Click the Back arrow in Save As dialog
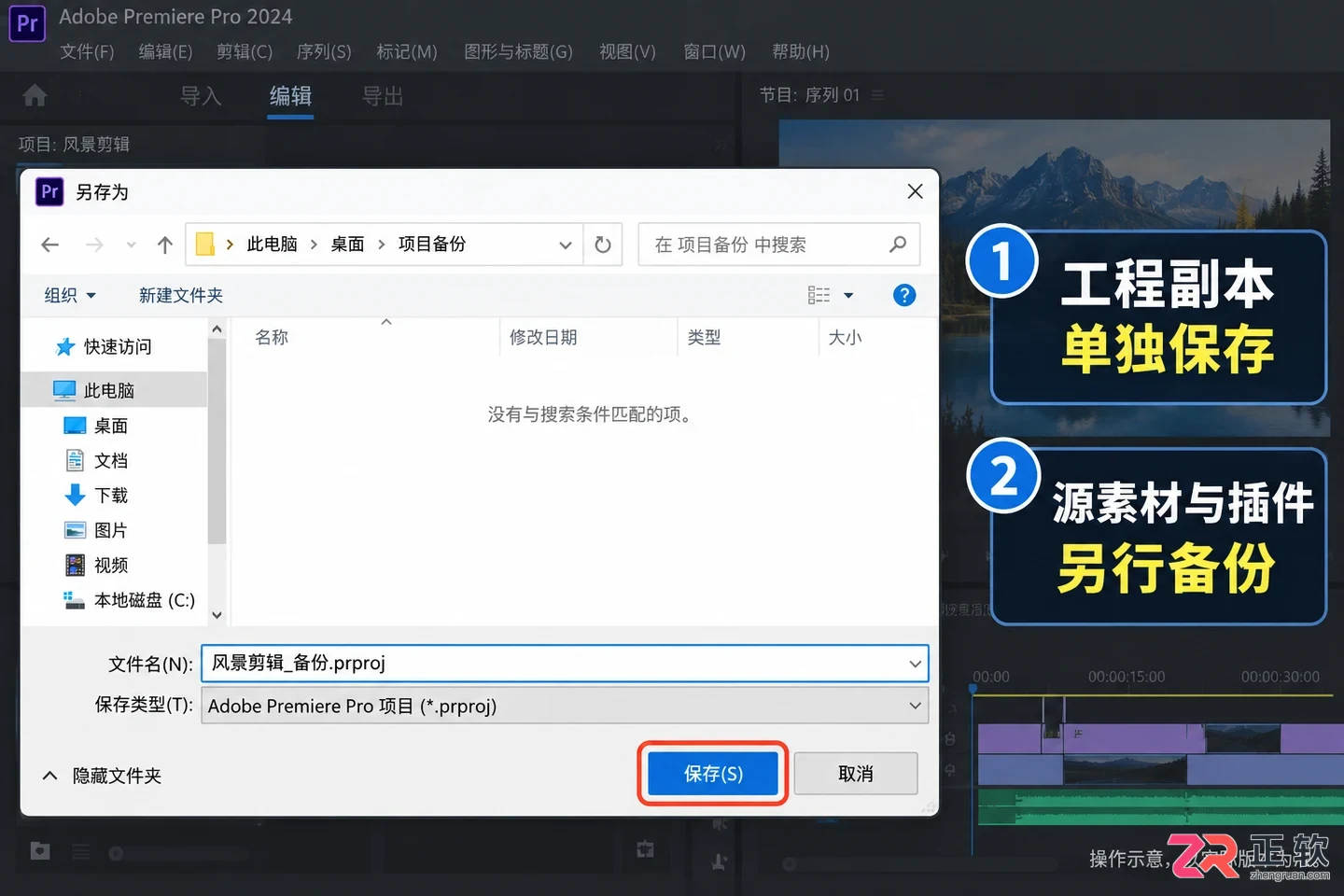Viewport: 1344px width, 896px height. (50, 245)
